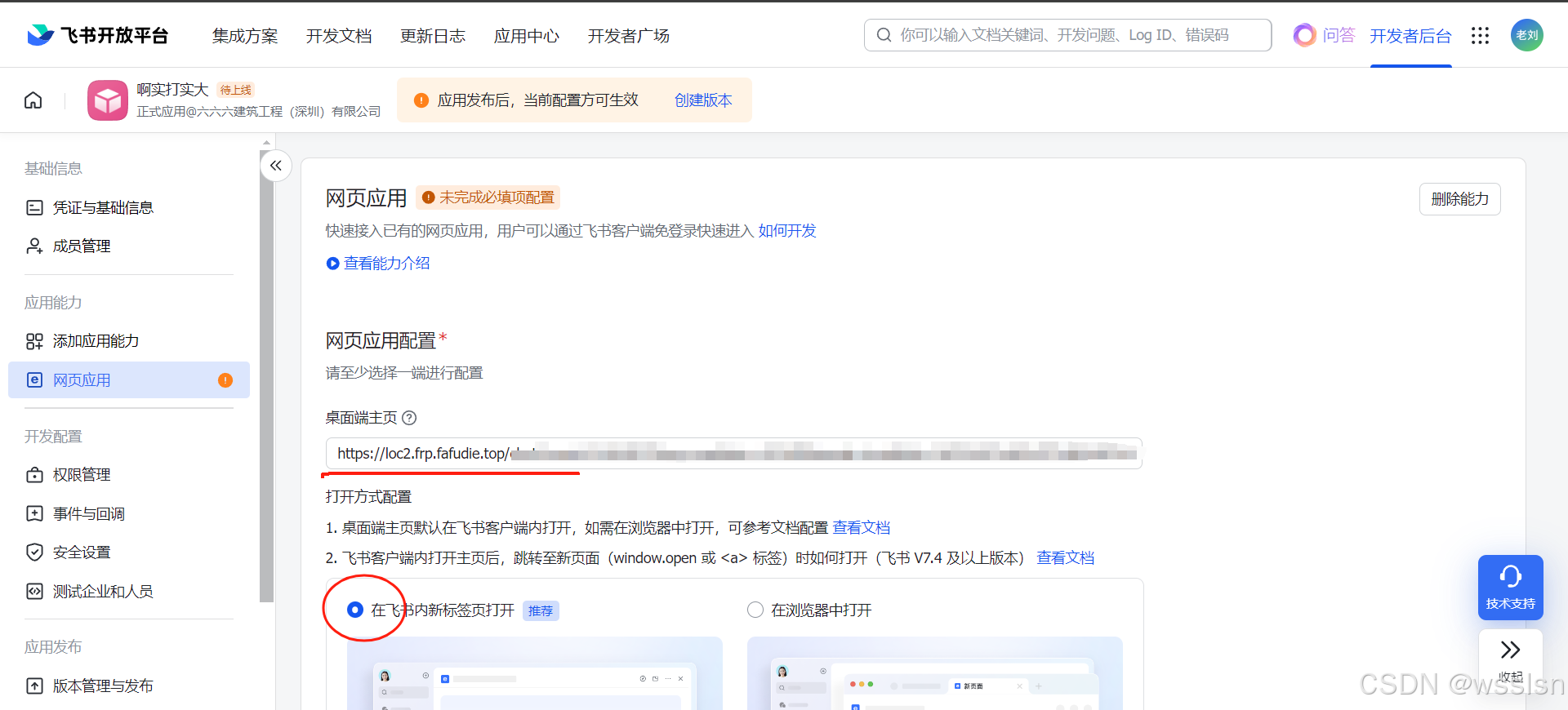The width and height of the screenshot is (1568, 710).
Task: Click the sidebar vertical scrollbar
Action: [x=266, y=375]
